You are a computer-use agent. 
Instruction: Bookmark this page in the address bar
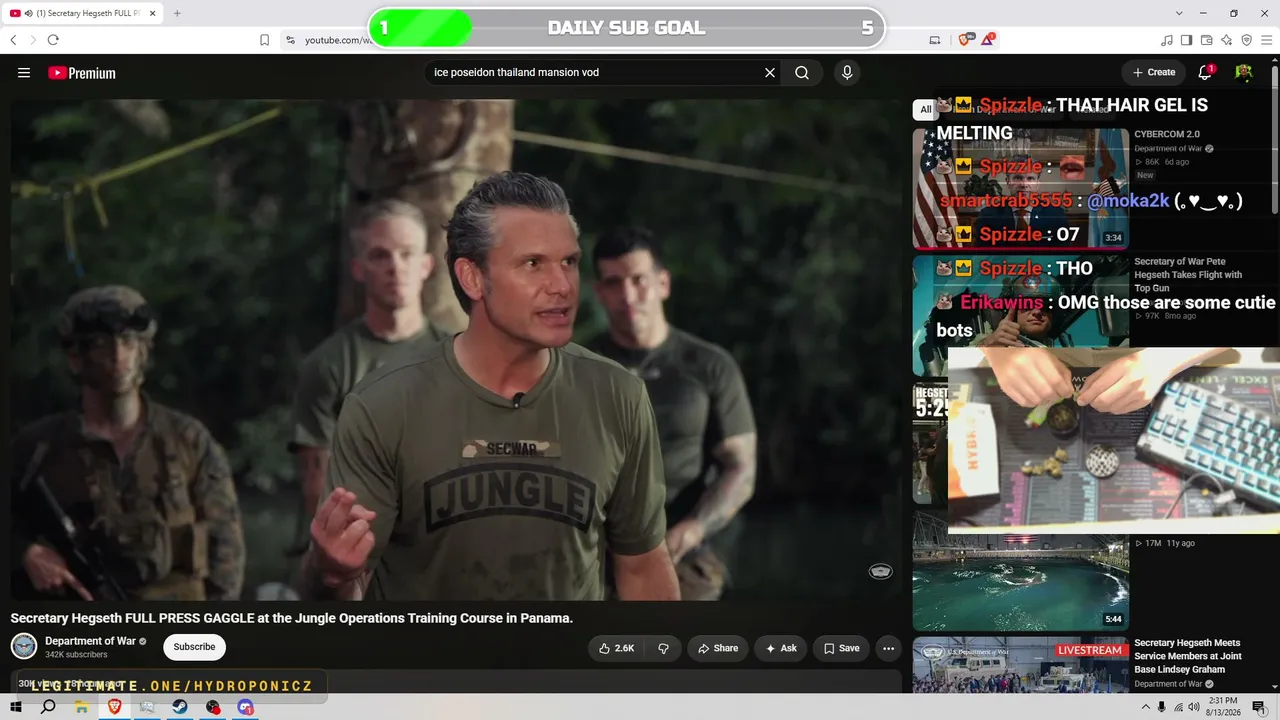264,40
